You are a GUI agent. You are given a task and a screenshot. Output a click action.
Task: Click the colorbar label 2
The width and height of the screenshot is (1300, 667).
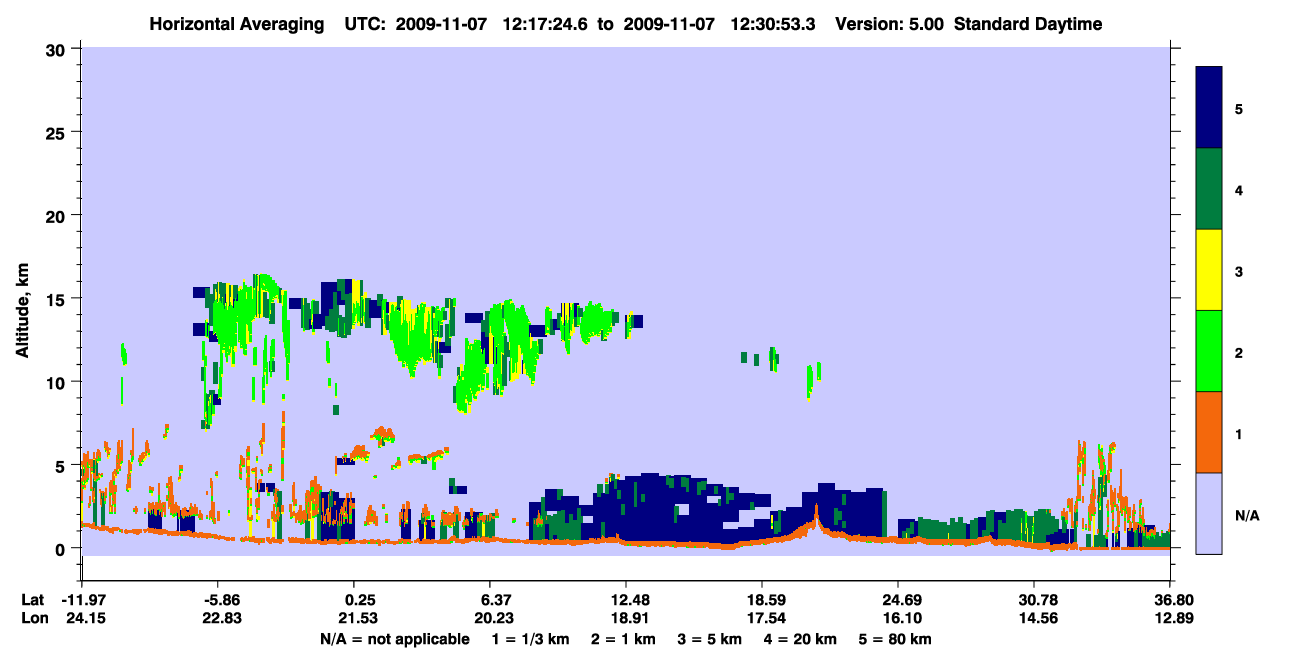click(1238, 353)
